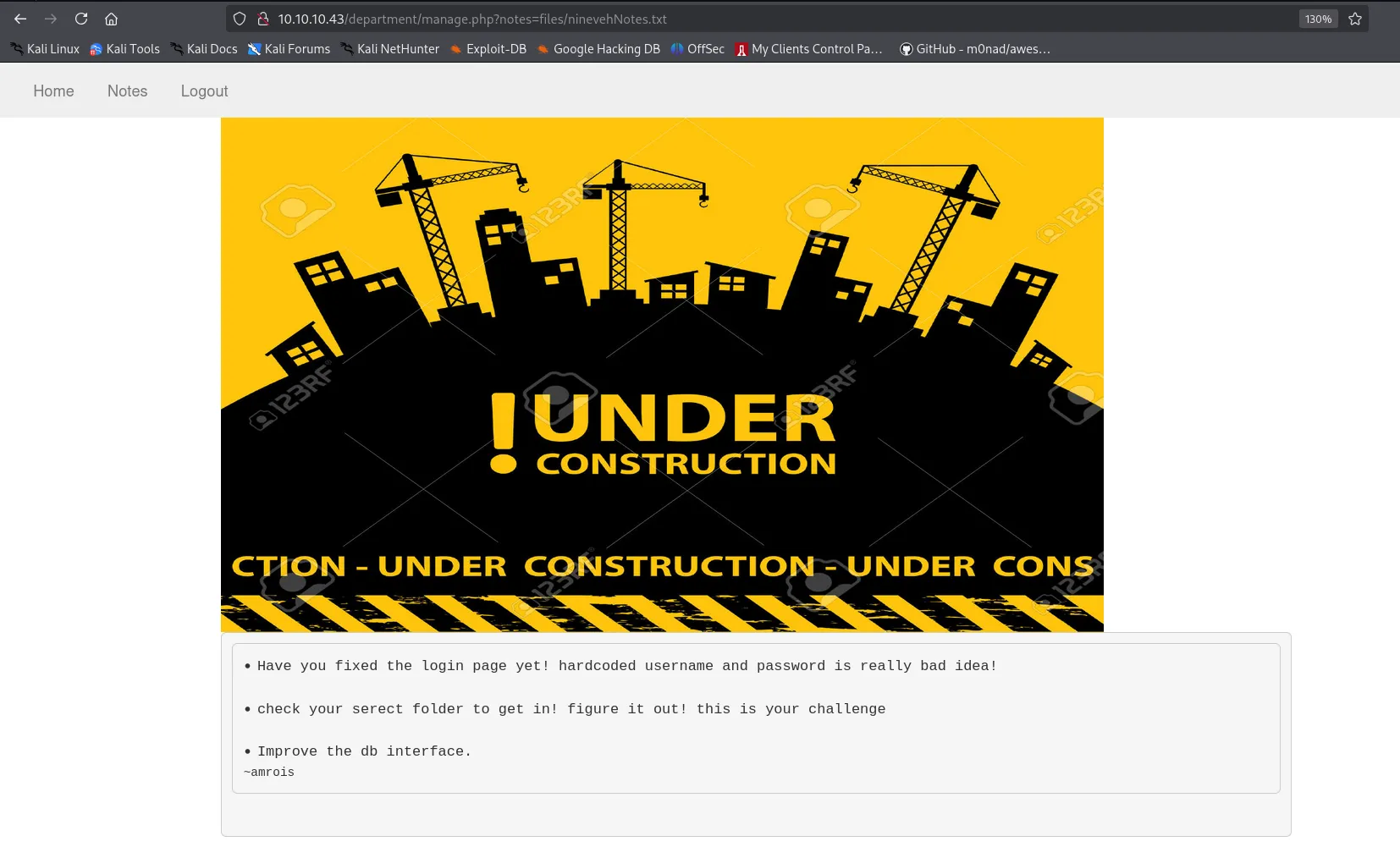Open the Kali Docs bookmark

point(204,49)
